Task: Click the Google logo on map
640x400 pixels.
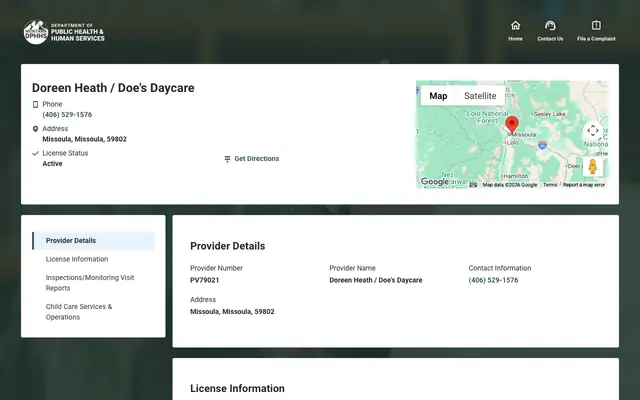Action: coord(434,182)
